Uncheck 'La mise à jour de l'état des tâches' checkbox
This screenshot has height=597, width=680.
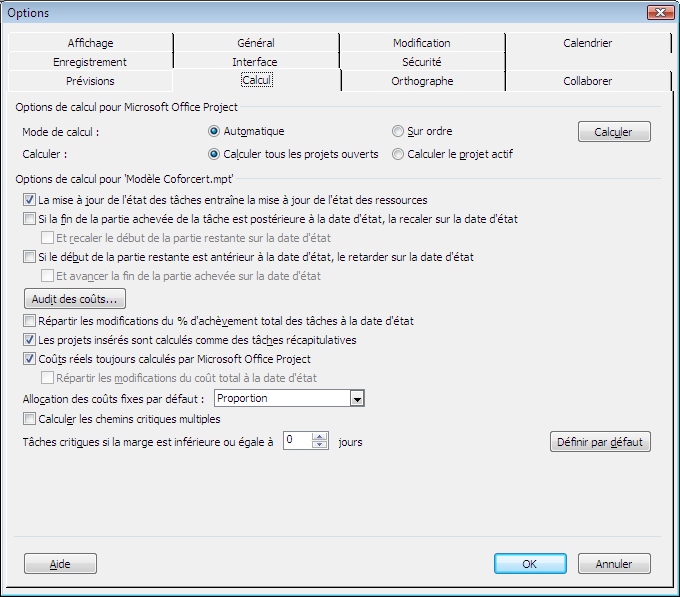pyautogui.click(x=29, y=200)
